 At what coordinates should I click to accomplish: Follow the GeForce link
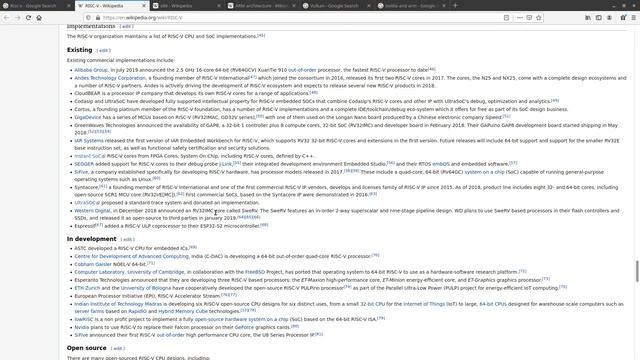(x=244, y=327)
